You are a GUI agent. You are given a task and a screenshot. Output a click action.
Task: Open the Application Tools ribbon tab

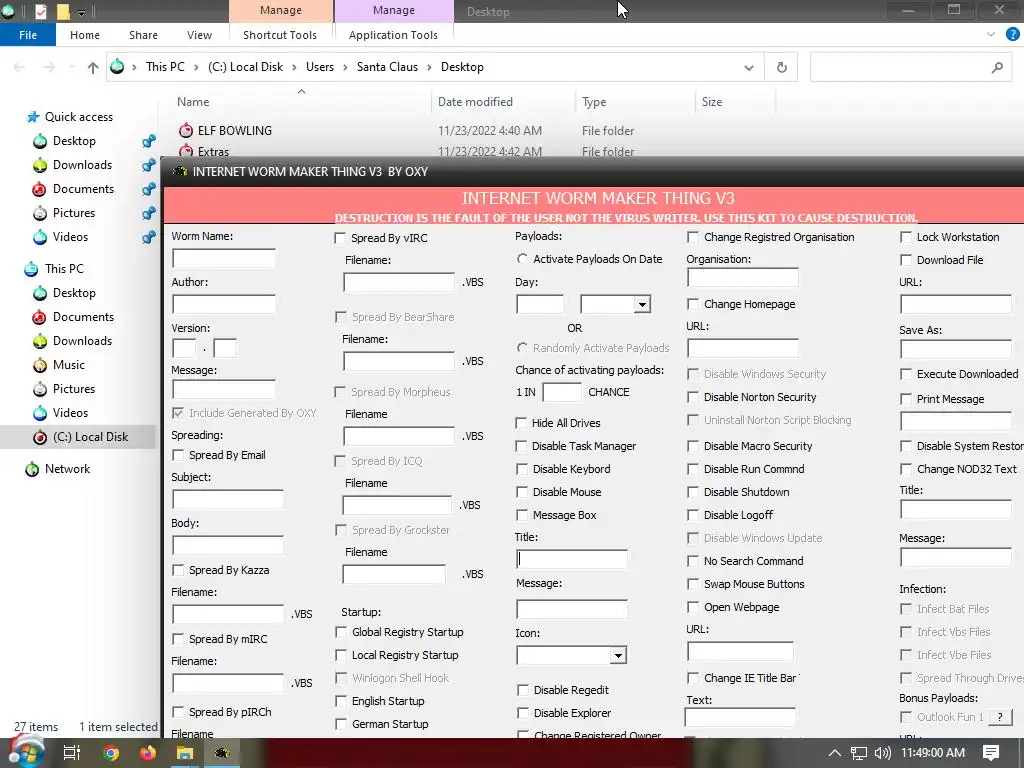[x=393, y=35]
